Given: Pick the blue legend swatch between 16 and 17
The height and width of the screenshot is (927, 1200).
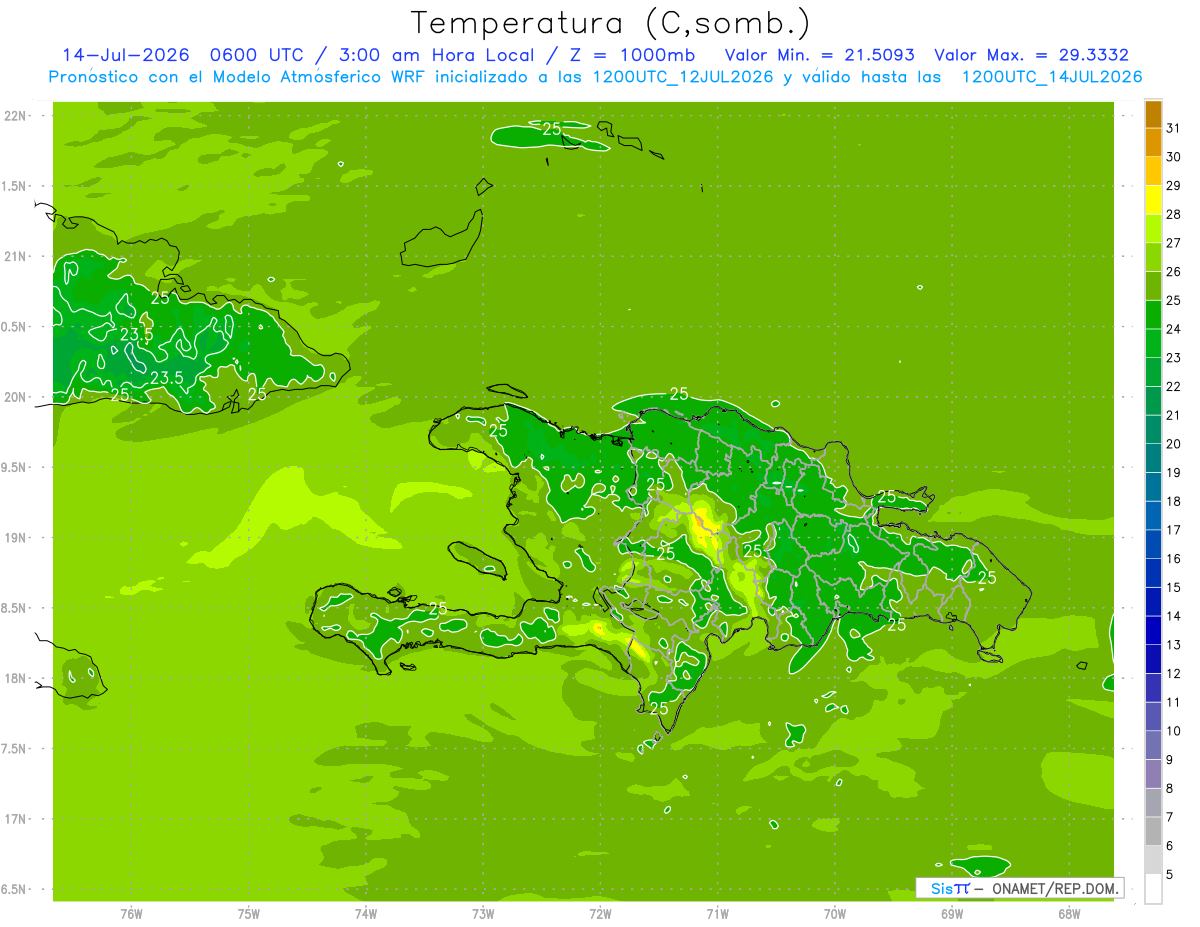Looking at the screenshot, I should [1153, 545].
